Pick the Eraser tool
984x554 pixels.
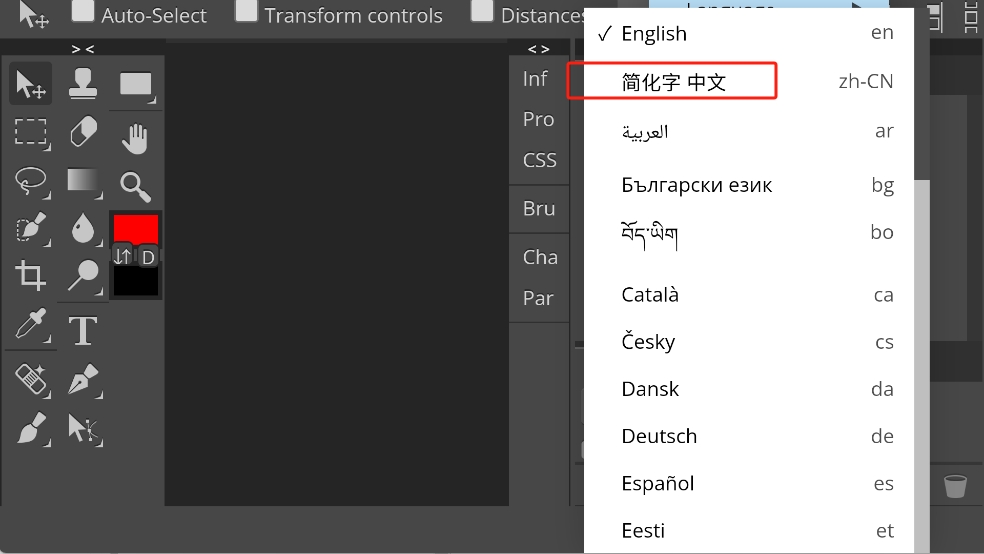click(84, 132)
